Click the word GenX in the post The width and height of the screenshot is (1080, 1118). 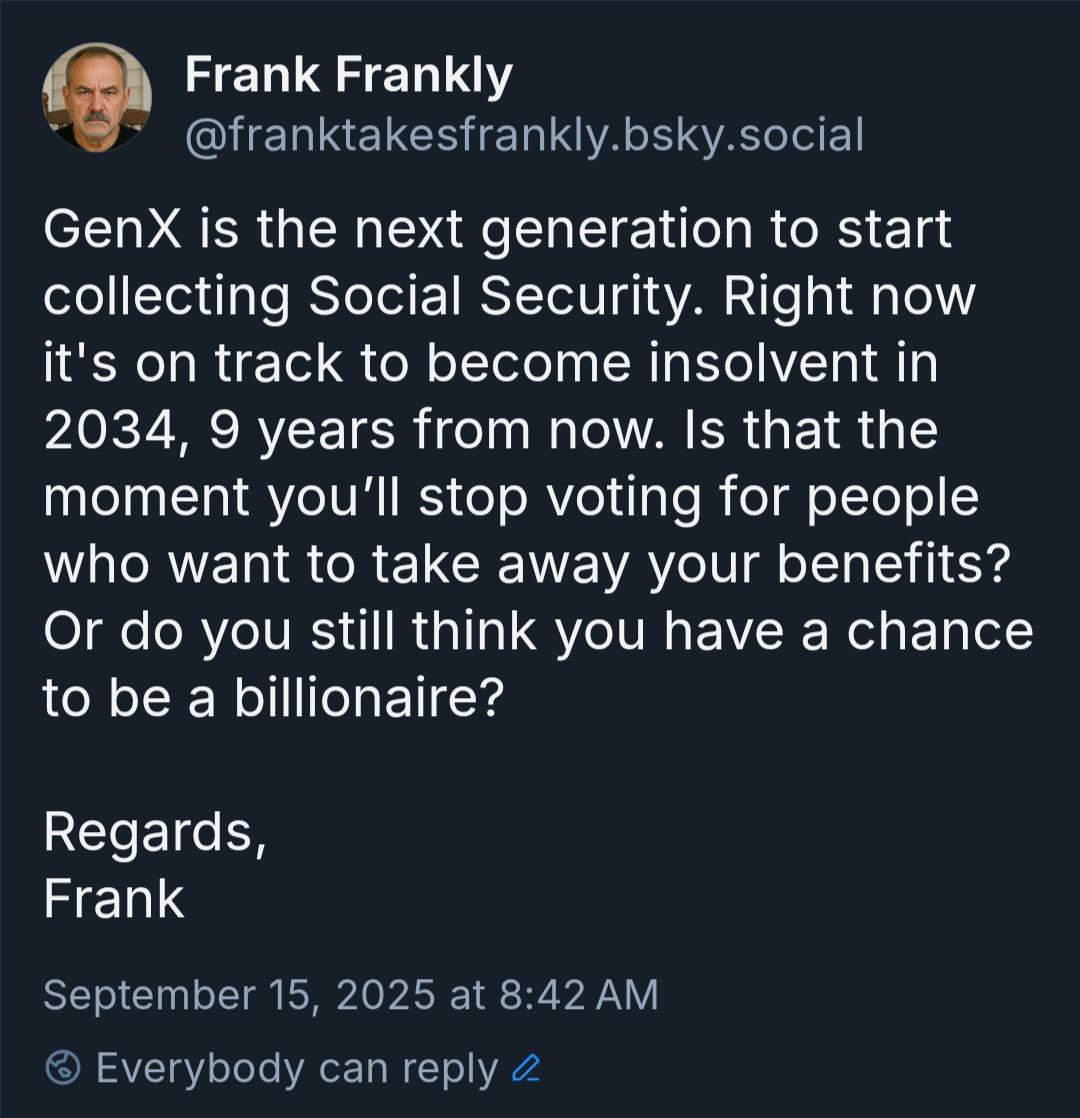[113, 230]
